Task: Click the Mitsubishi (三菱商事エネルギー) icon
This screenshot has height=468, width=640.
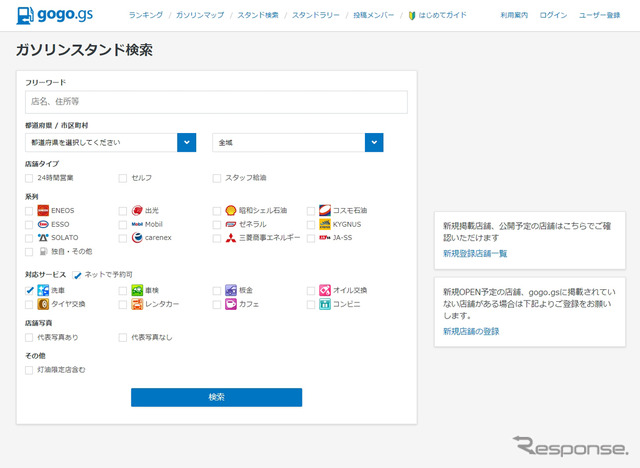Action: click(231, 238)
